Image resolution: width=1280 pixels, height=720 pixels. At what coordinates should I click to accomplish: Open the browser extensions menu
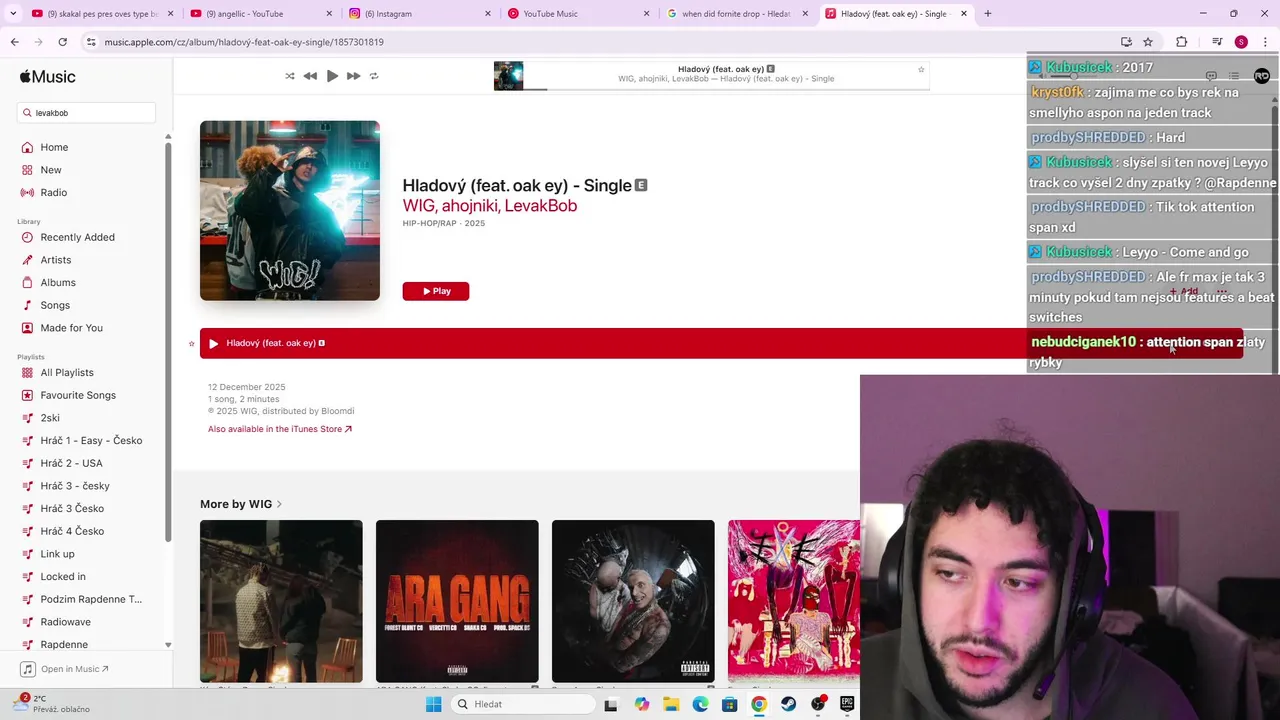click(x=1182, y=42)
